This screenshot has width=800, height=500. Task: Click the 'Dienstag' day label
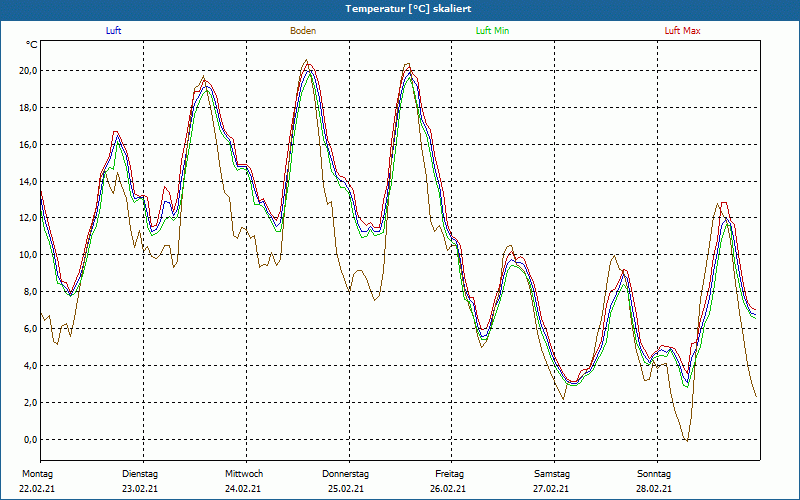pos(140,474)
